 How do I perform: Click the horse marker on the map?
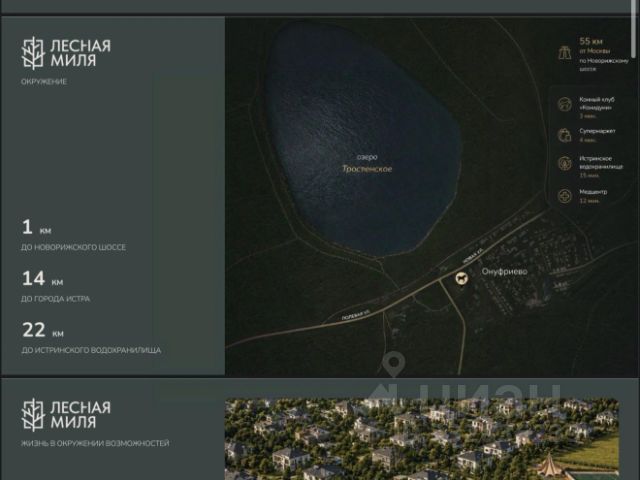pos(462,280)
